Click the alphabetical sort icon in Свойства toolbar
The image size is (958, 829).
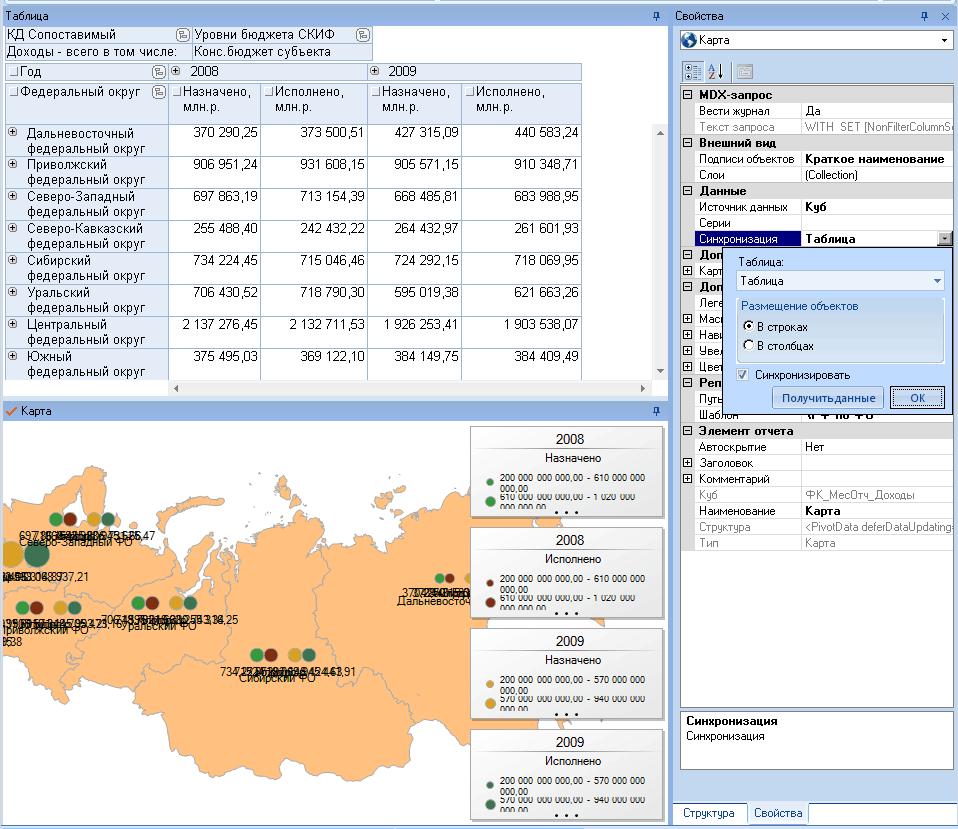coord(716,72)
